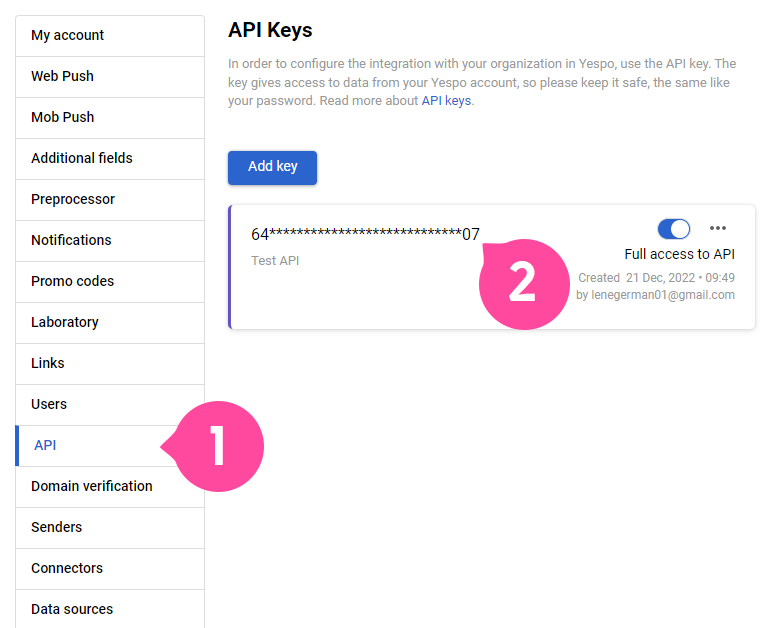The width and height of the screenshot is (780, 628).
Task: Open Promo codes section
Action: [x=109, y=282]
